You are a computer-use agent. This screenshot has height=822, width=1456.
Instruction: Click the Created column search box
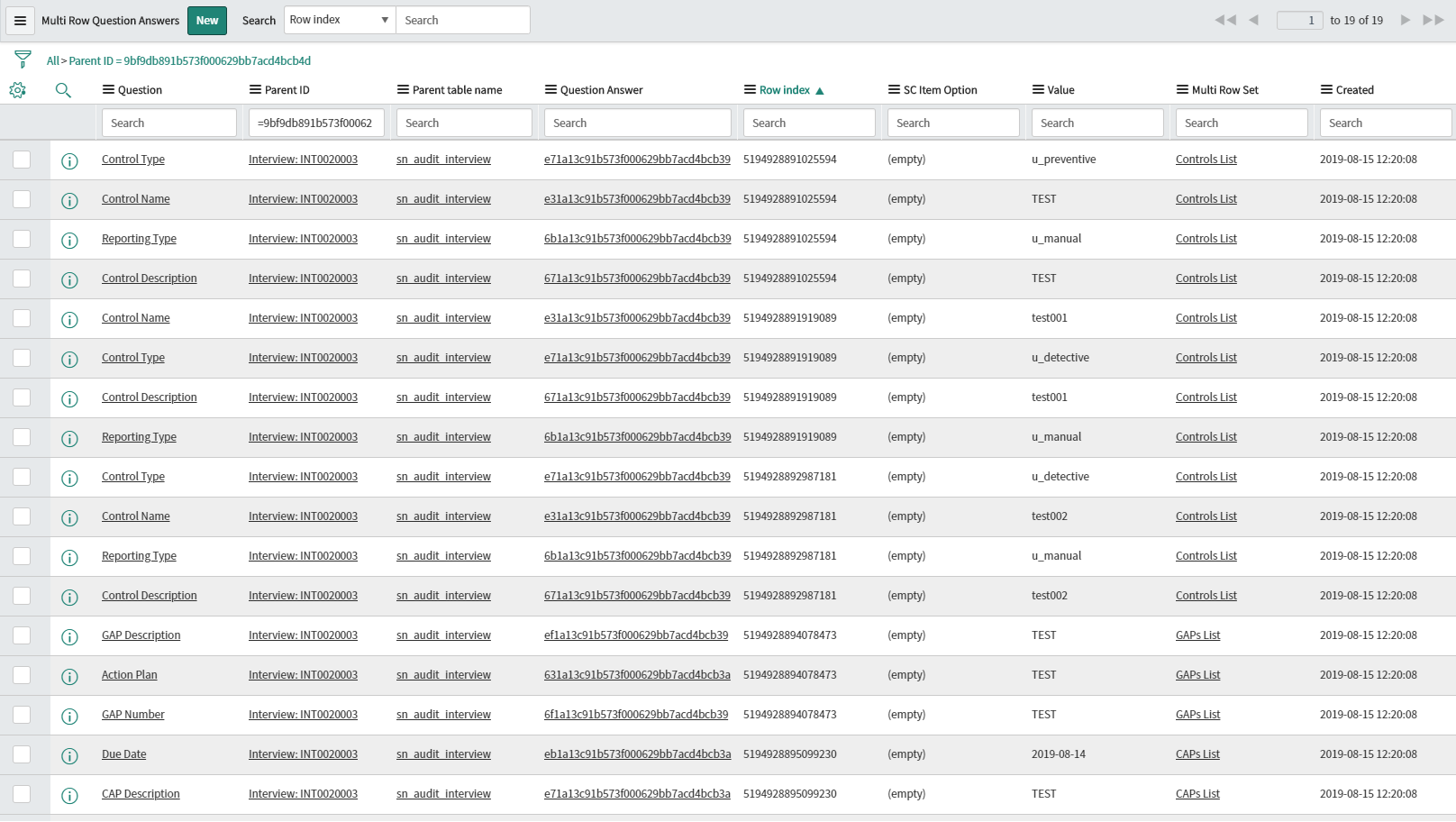click(x=1386, y=123)
